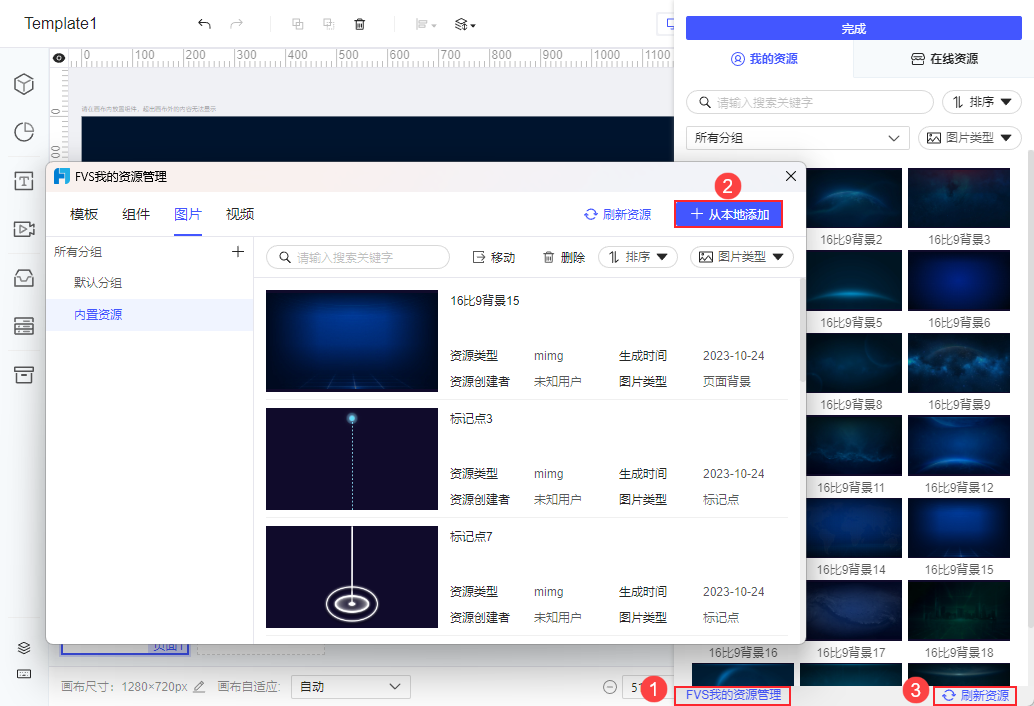Click the 从本地添加 button
Screen dimensions: 1034x706
point(729,214)
